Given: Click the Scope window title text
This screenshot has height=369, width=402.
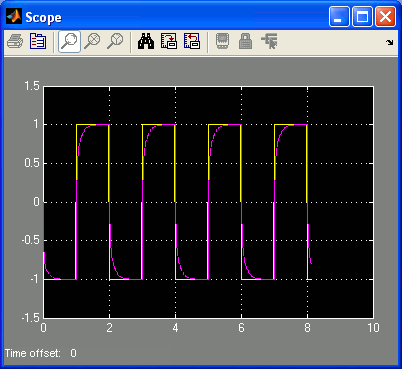Looking at the screenshot, I should (43, 17).
